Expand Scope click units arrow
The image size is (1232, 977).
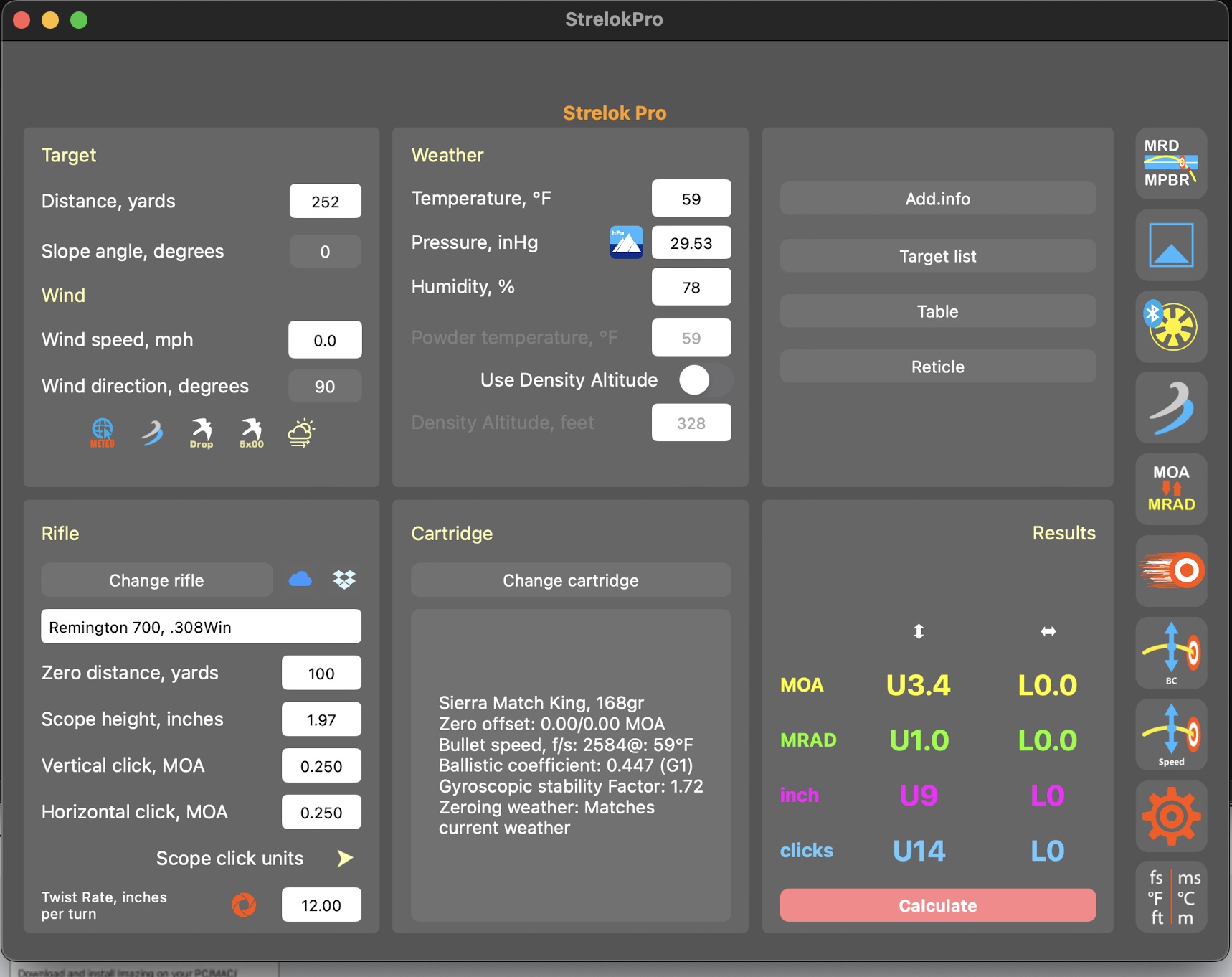(345, 859)
